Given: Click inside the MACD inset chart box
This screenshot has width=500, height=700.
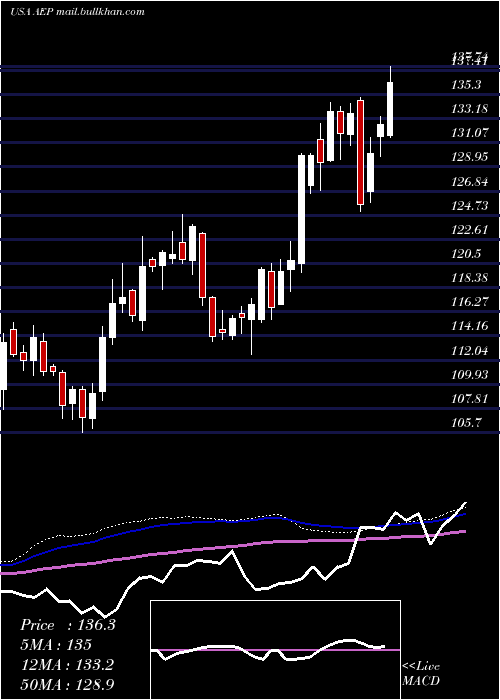Looking at the screenshot, I should pos(275,650).
